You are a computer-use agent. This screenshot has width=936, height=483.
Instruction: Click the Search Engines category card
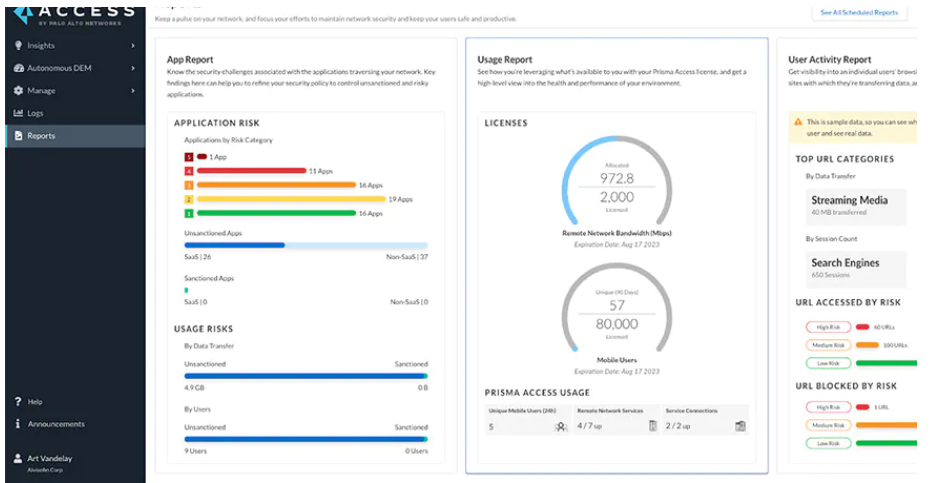coord(856,269)
